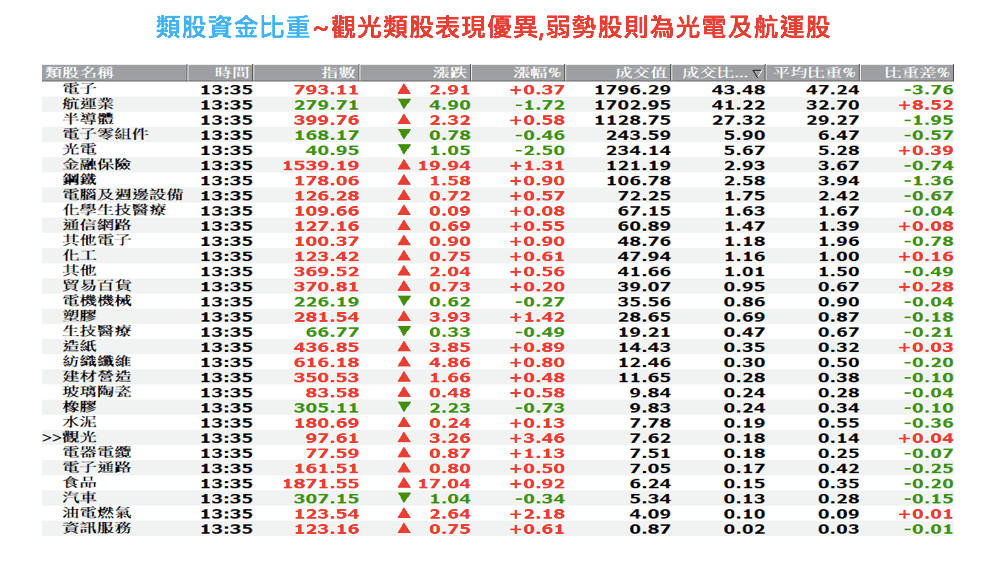
Task: Click the green down arrow in 光電 row
Action: pyautogui.click(x=404, y=150)
